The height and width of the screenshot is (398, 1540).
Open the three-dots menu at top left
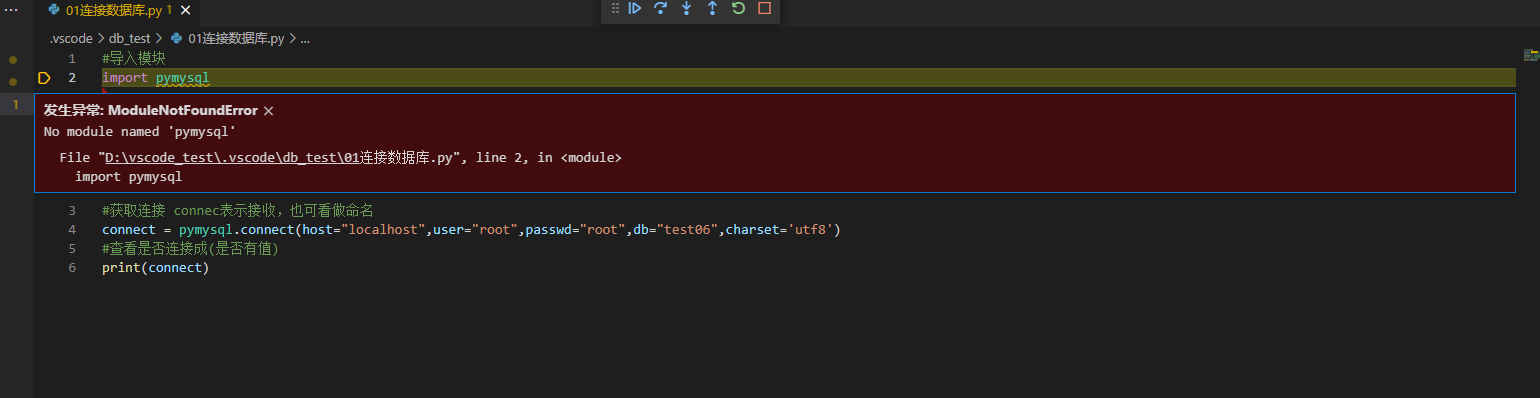pos(12,10)
